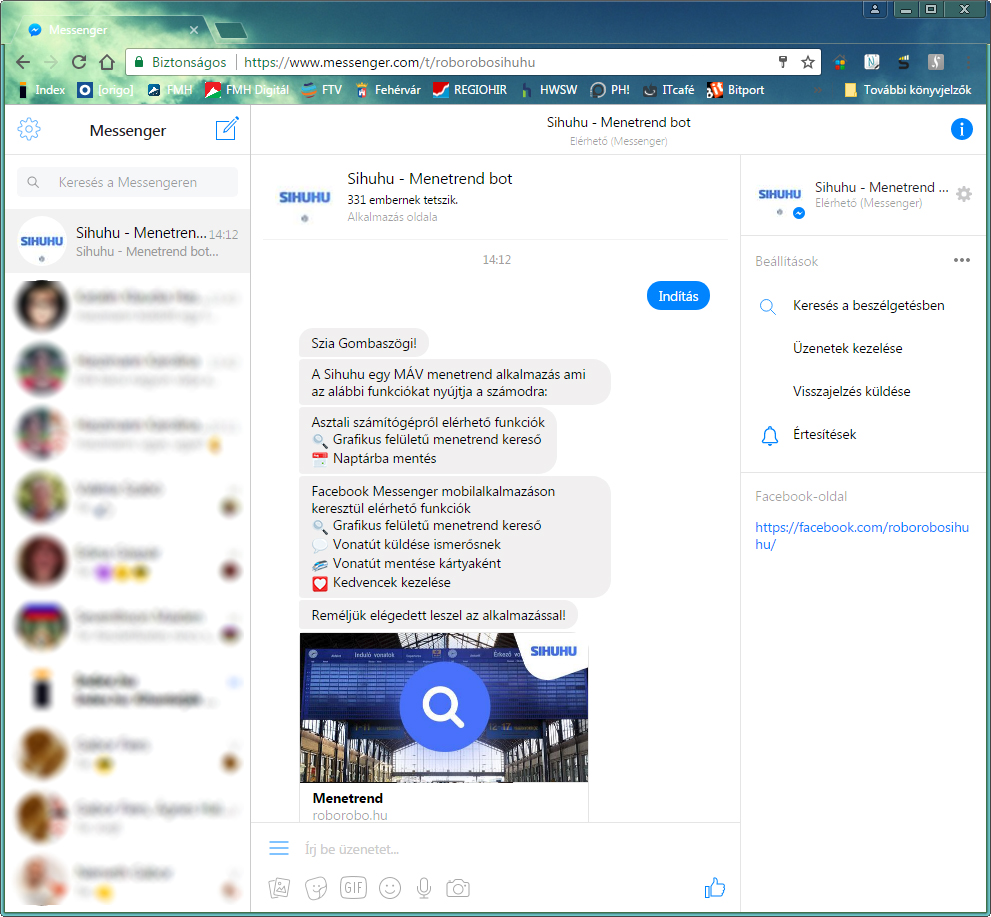Screen dimensions: 991x917
Task: Click the browser address bar URL
Action: (389, 62)
